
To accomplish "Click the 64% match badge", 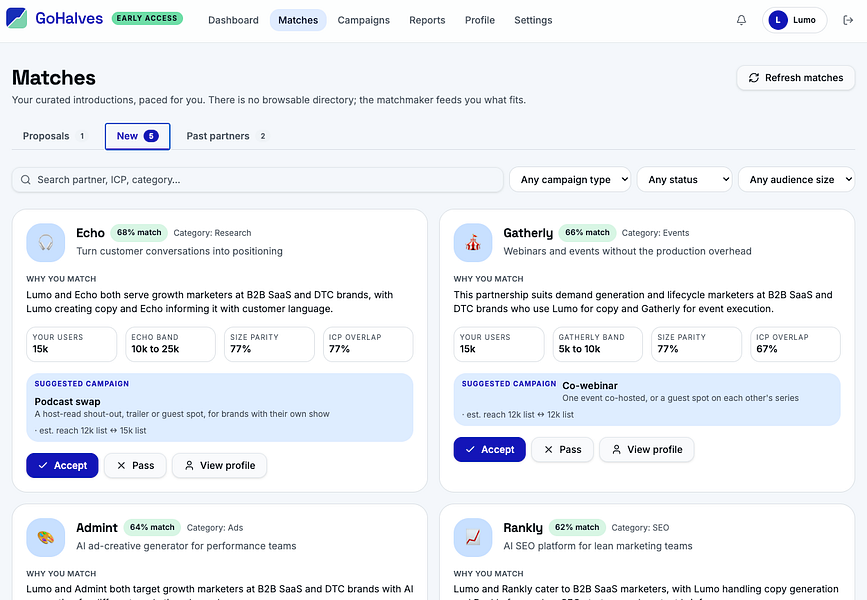I will point(152,528).
